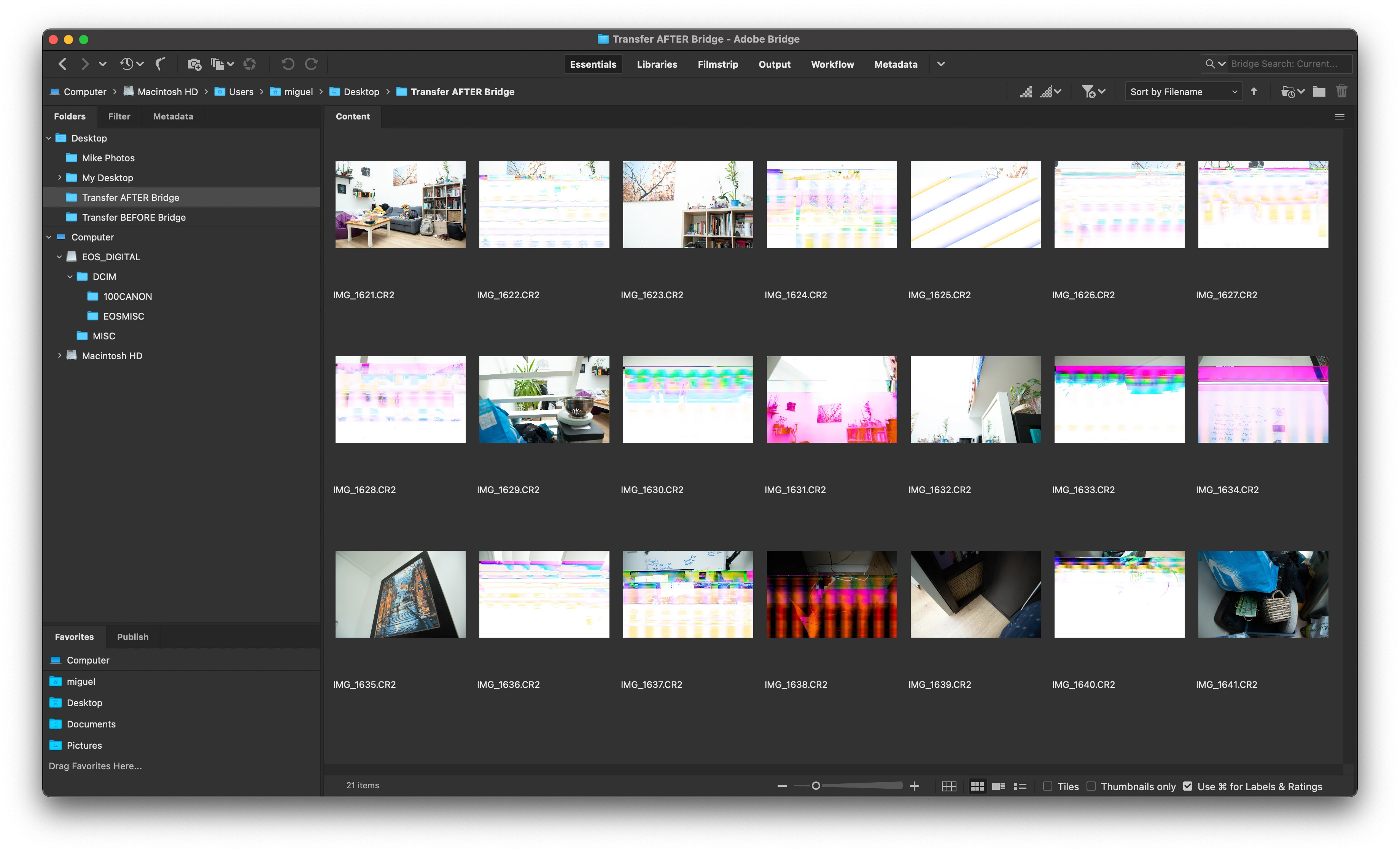Switch to list view icon
The image size is (1400, 853).
(x=1020, y=786)
